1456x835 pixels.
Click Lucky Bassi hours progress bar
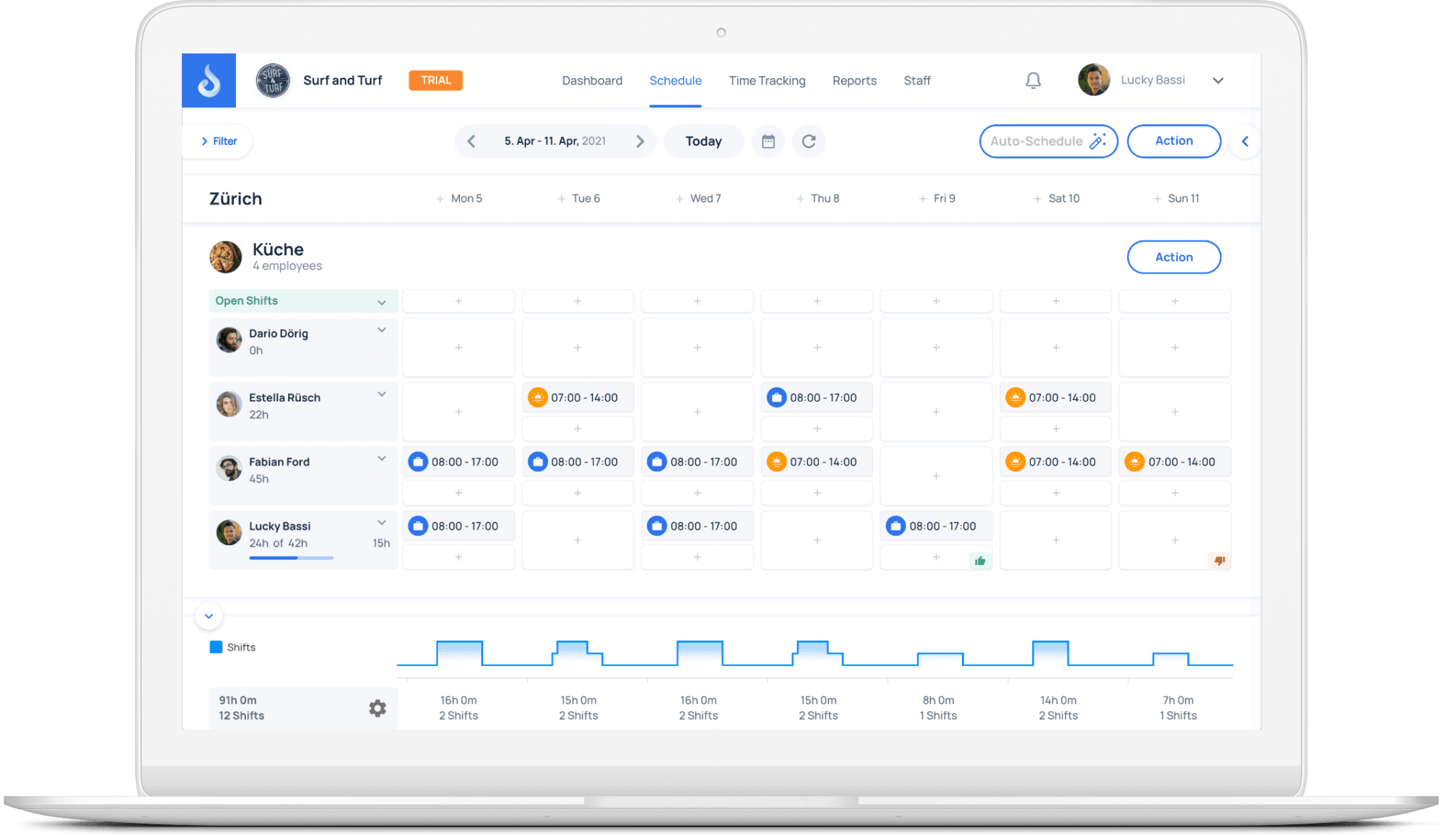291,558
